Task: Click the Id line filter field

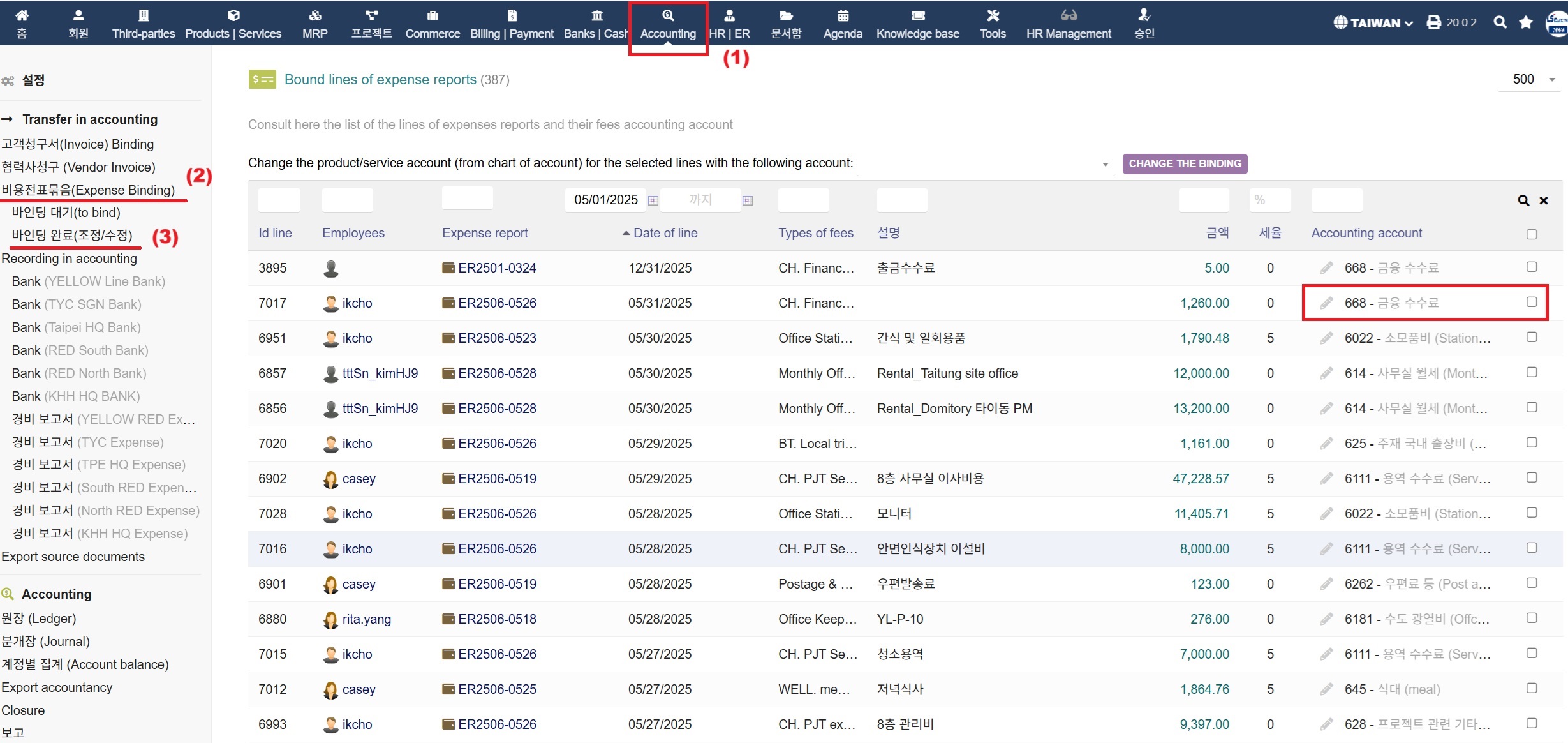Action: [279, 200]
